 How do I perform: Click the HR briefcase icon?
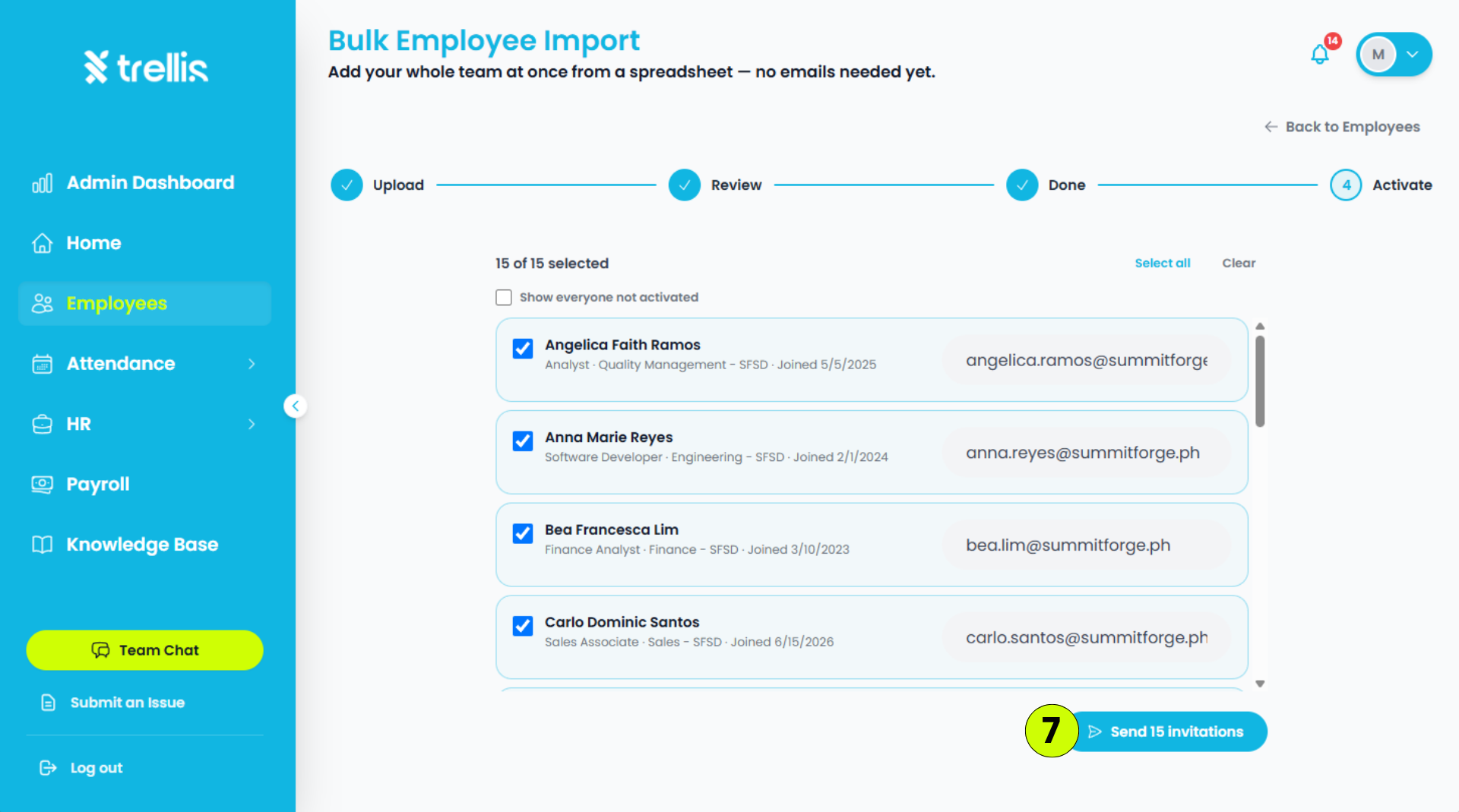43,424
